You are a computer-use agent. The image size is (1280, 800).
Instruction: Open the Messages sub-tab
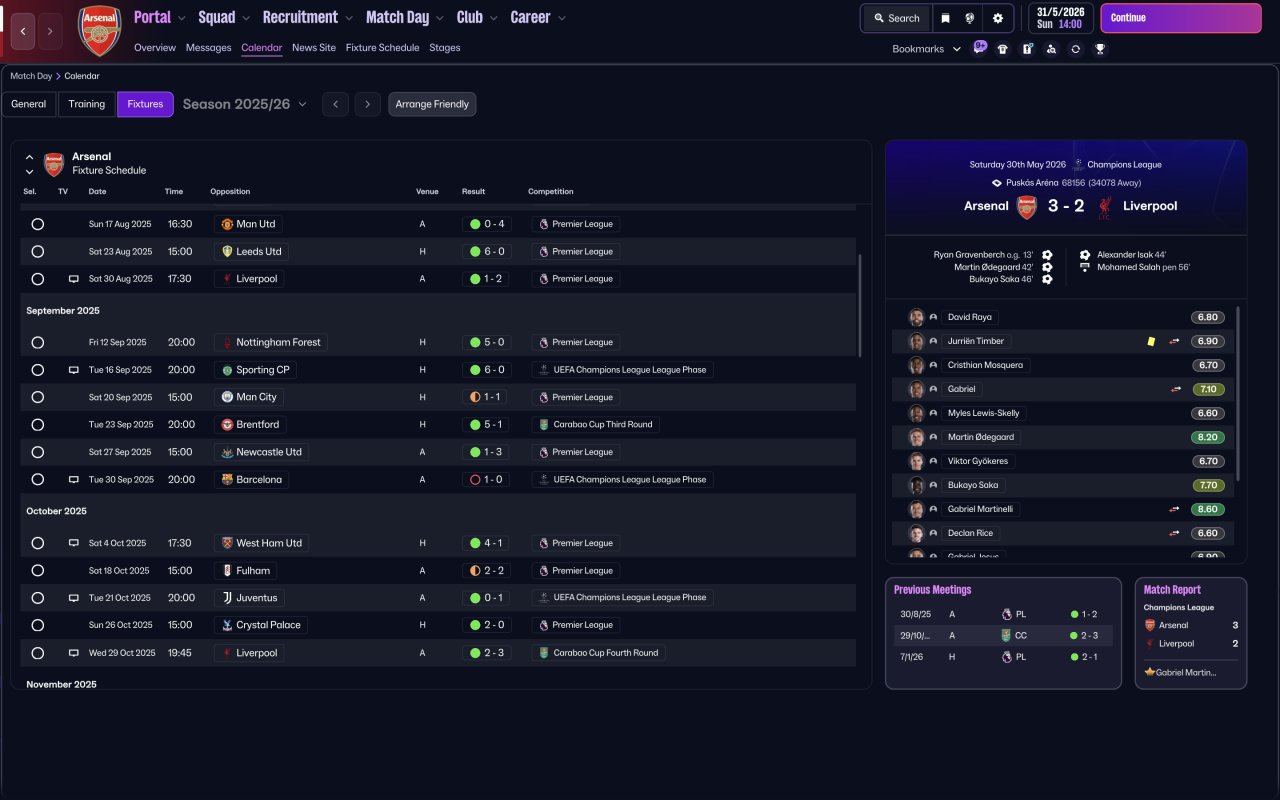coord(208,48)
